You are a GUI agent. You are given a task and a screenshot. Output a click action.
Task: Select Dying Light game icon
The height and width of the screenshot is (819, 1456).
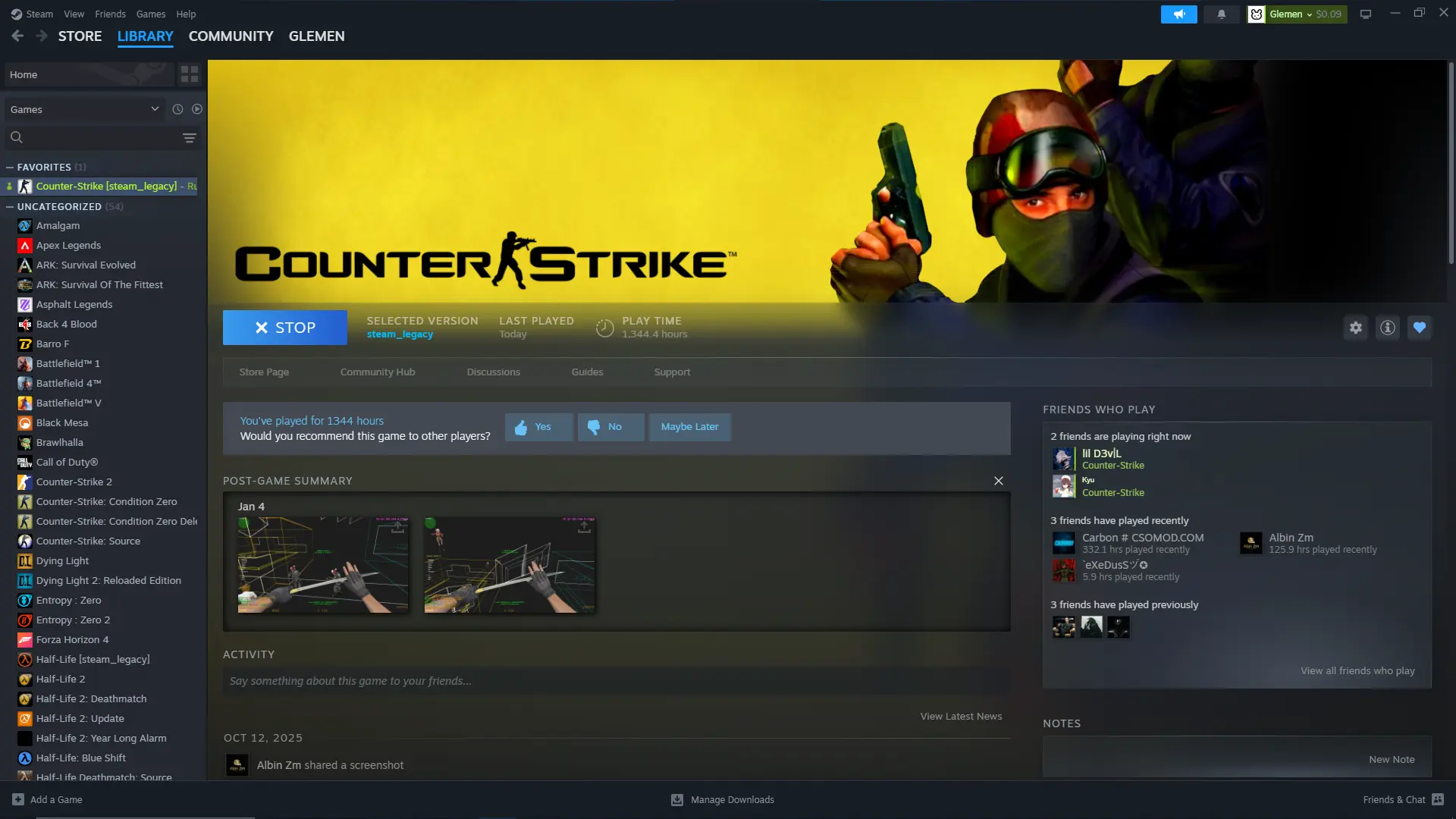pyautogui.click(x=25, y=560)
